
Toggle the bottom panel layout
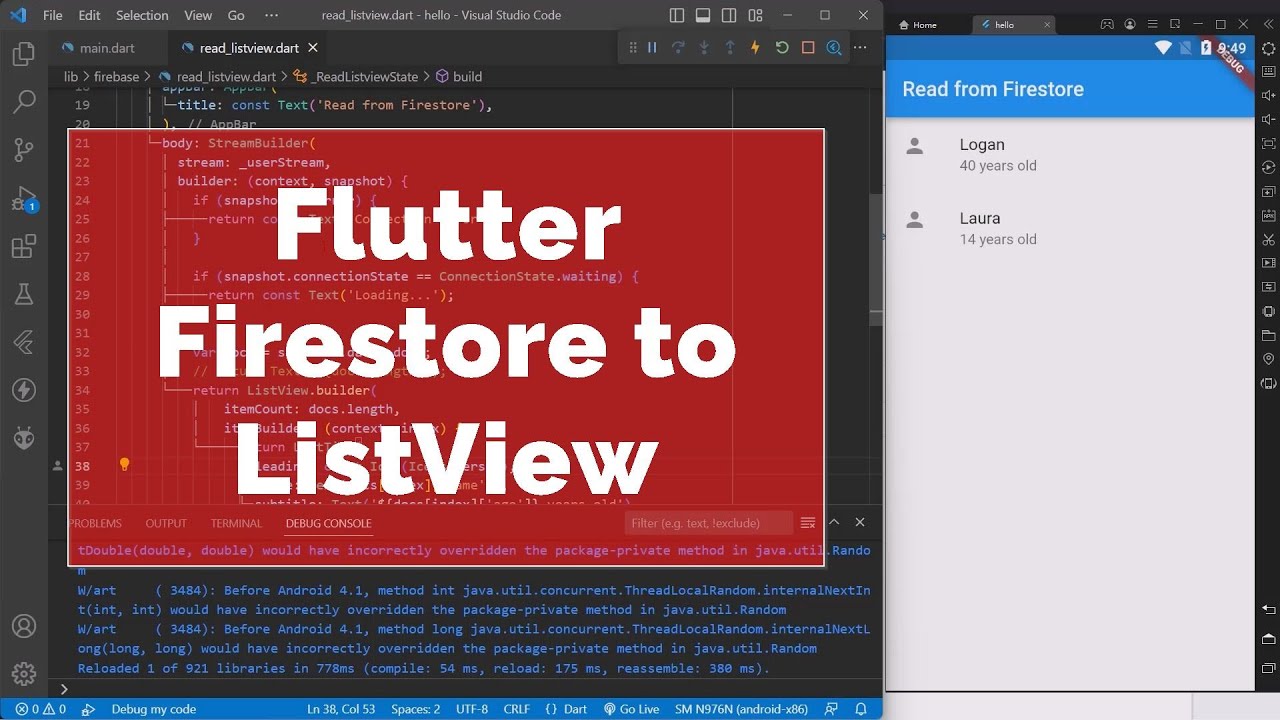703,15
